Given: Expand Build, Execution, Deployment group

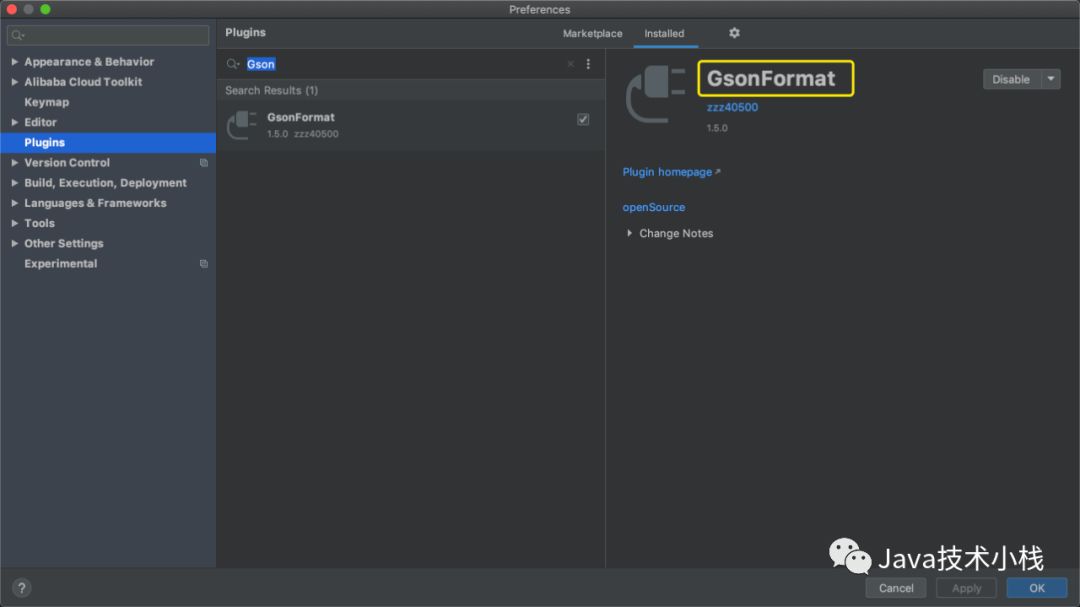Looking at the screenshot, I should (x=14, y=183).
